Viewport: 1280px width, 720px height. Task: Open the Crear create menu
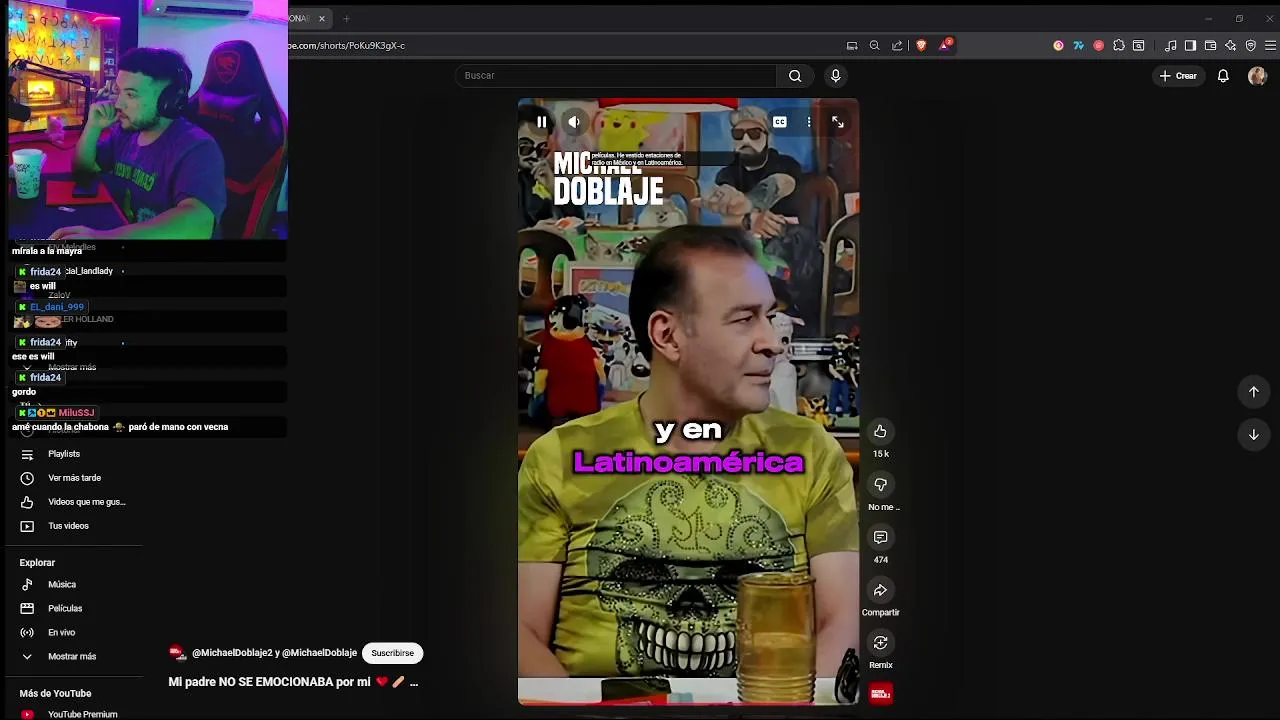(1178, 76)
